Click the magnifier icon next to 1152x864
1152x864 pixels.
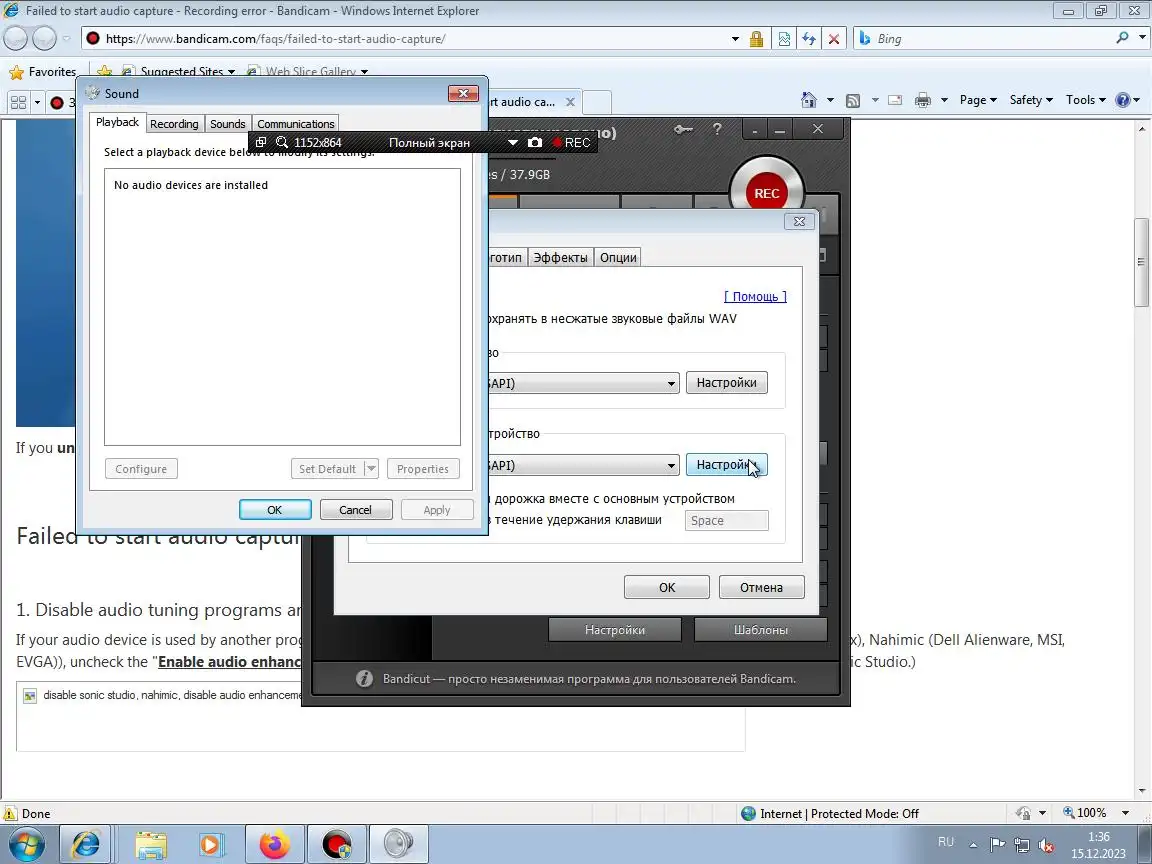click(x=281, y=143)
